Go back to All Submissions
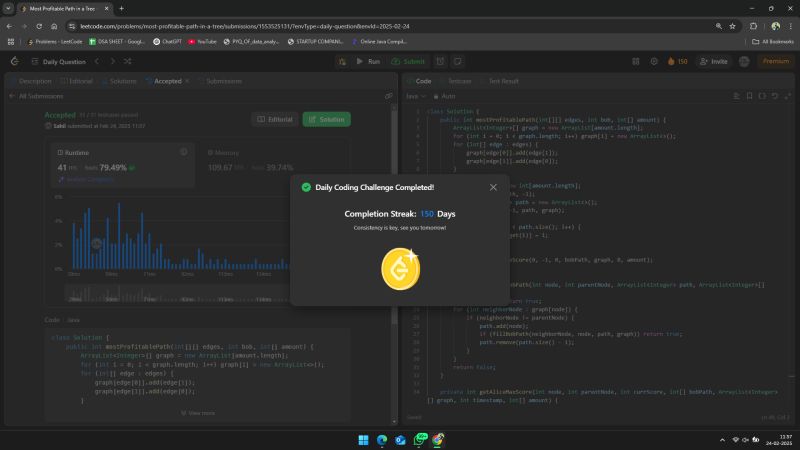This screenshot has height=450, width=800. [37, 96]
